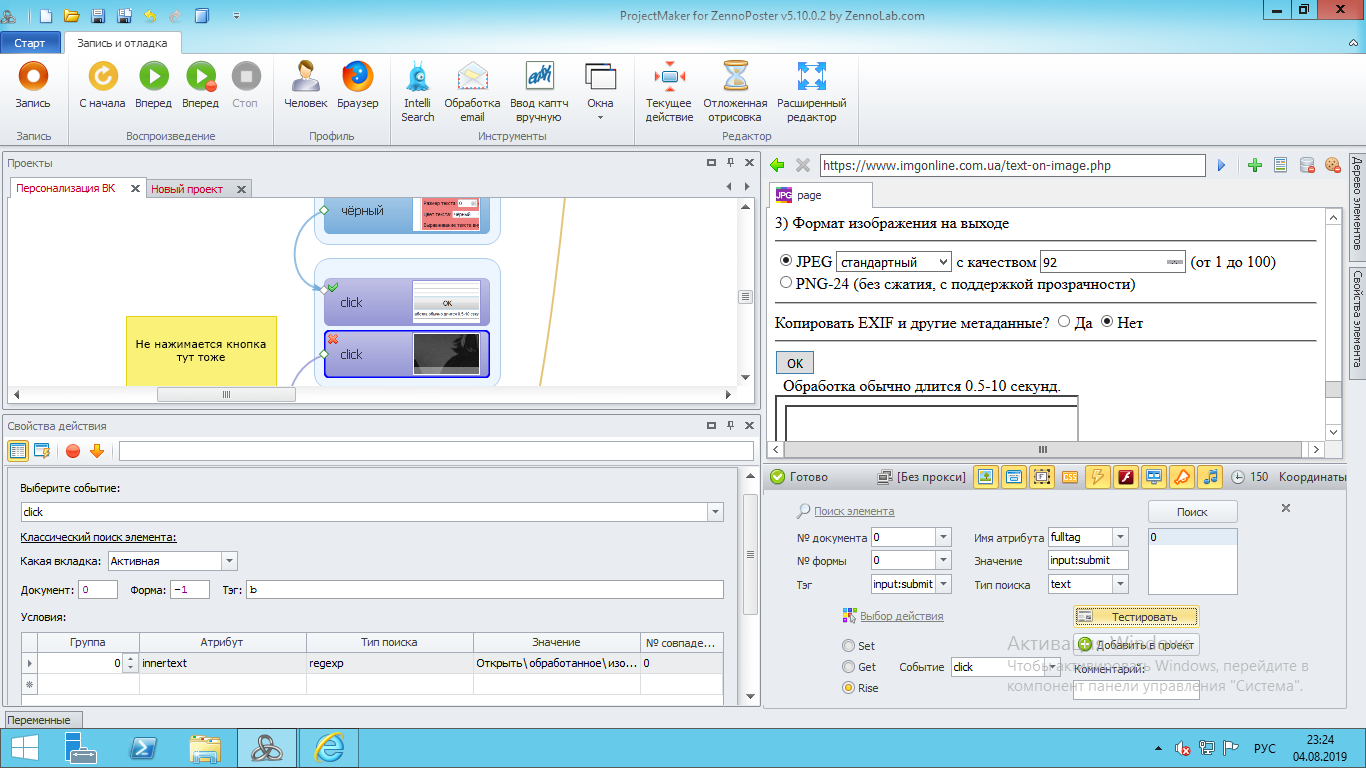The height and width of the screenshot is (768, 1366).
Task: Toggle Flash plugin icon in status bar
Action: (x=1126, y=477)
